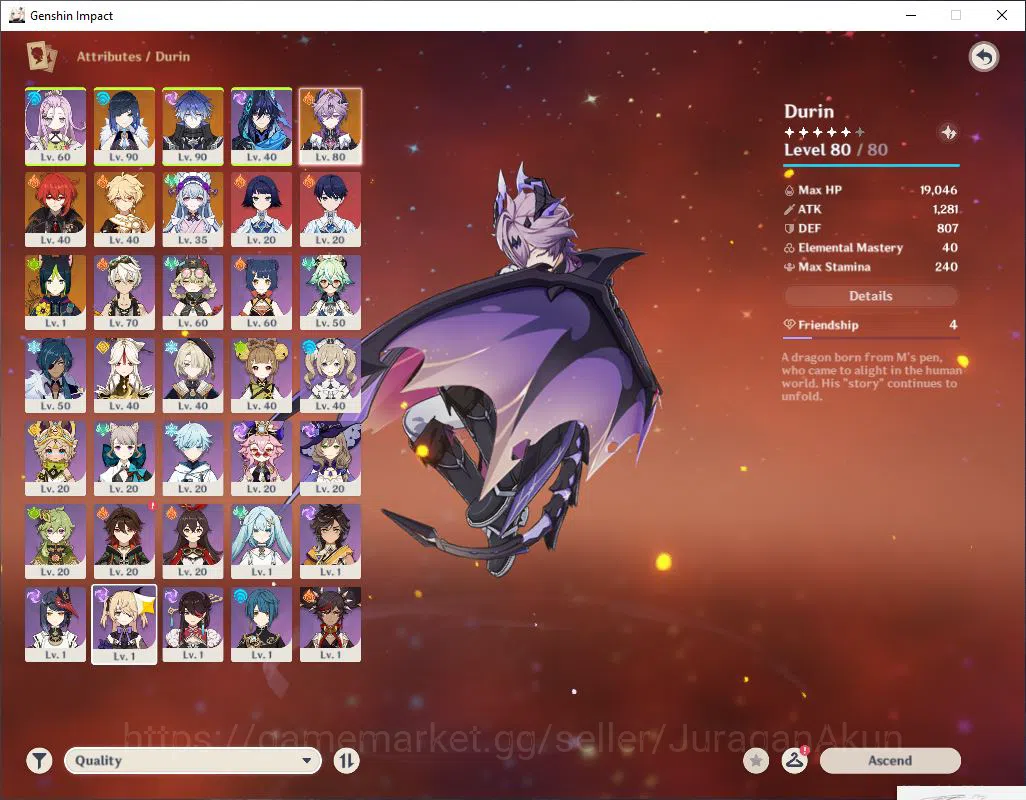Open the character archive cards icon
1026x800 pixels.
pos(41,56)
